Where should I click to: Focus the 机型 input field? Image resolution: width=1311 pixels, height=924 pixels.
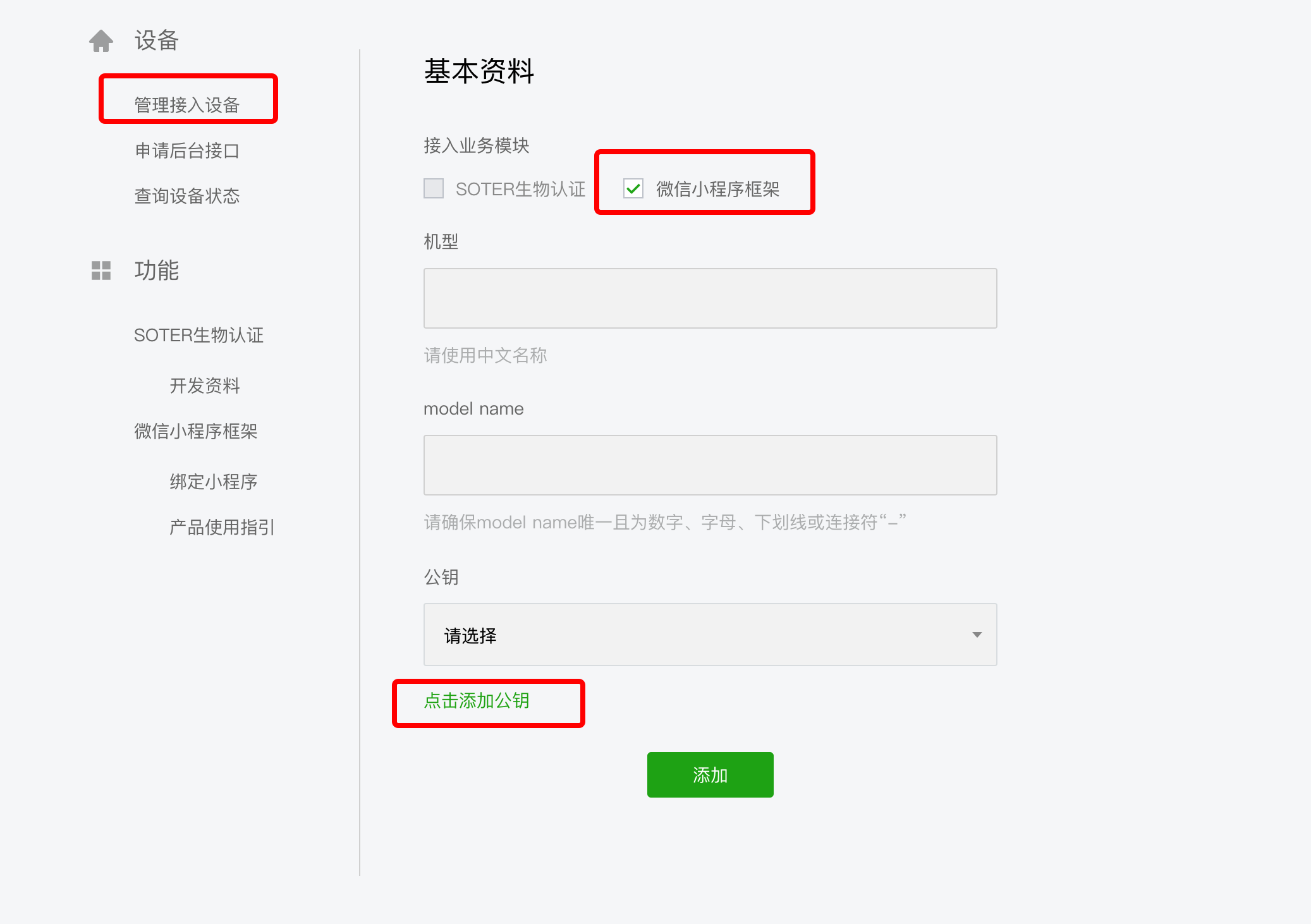(709, 298)
